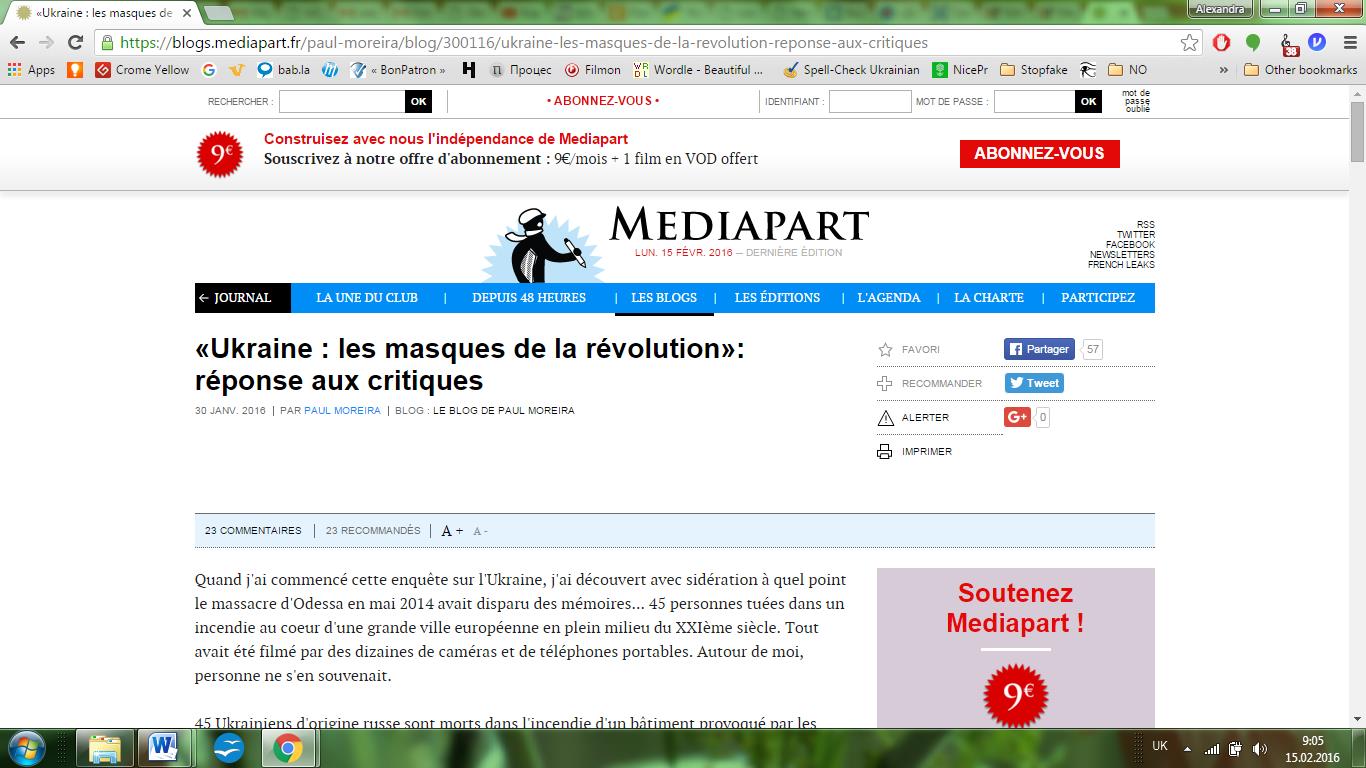Mark article as FAVORI star
This screenshot has width=1366, height=768.
pos(884,350)
